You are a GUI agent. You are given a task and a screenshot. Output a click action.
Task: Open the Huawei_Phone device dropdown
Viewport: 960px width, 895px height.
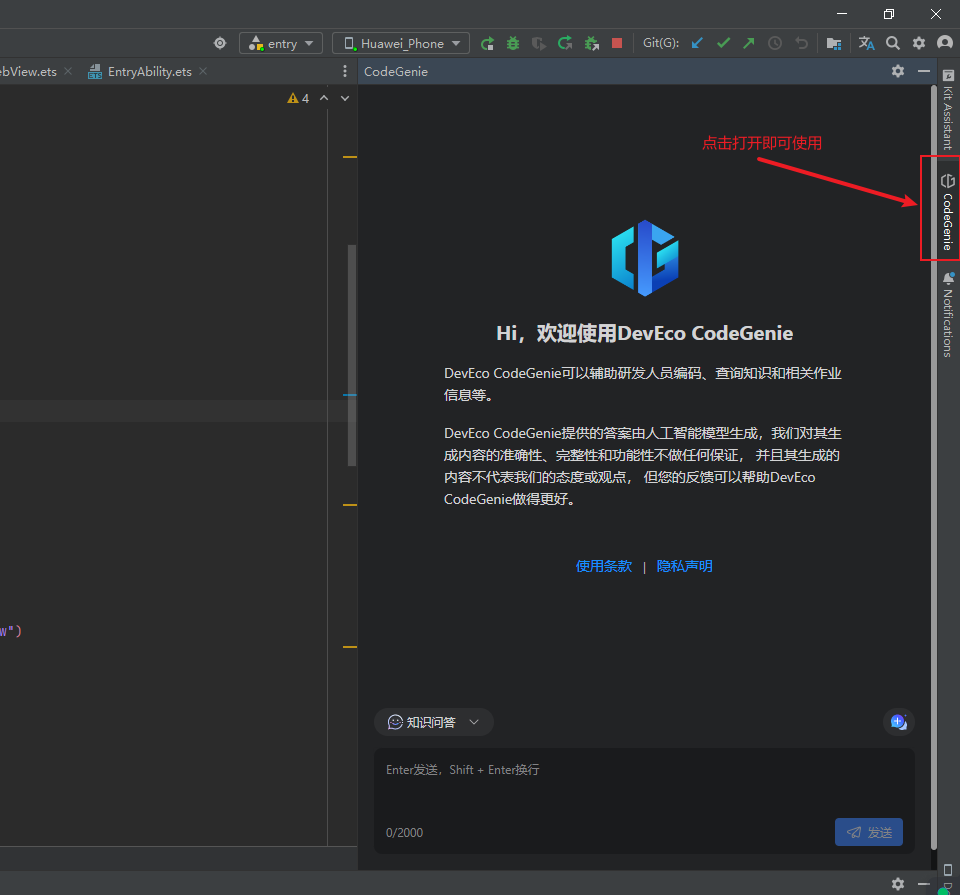coord(401,43)
